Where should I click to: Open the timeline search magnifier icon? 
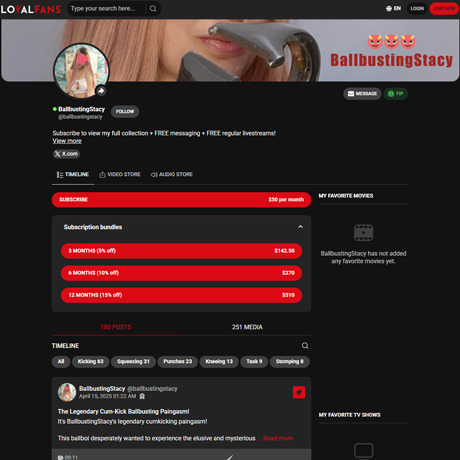305,346
